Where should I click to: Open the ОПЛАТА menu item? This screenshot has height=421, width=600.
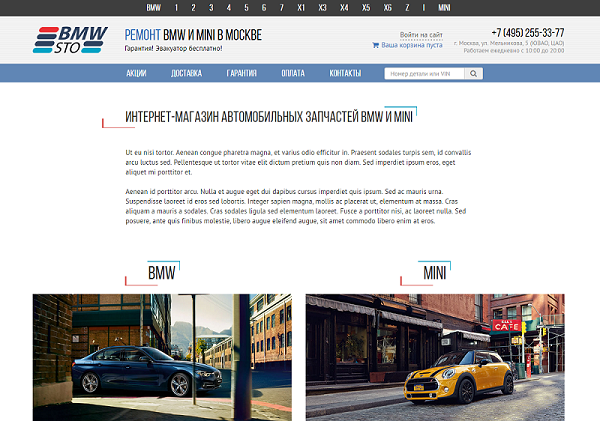click(293, 73)
